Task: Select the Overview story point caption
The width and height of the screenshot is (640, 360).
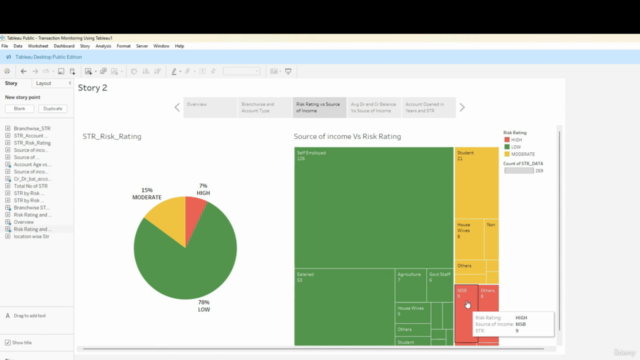Action: point(210,107)
